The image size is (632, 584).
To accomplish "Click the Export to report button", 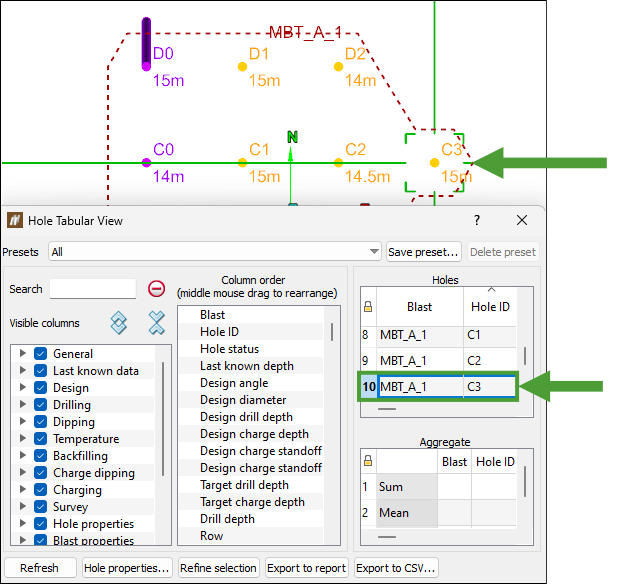I will tap(306, 568).
